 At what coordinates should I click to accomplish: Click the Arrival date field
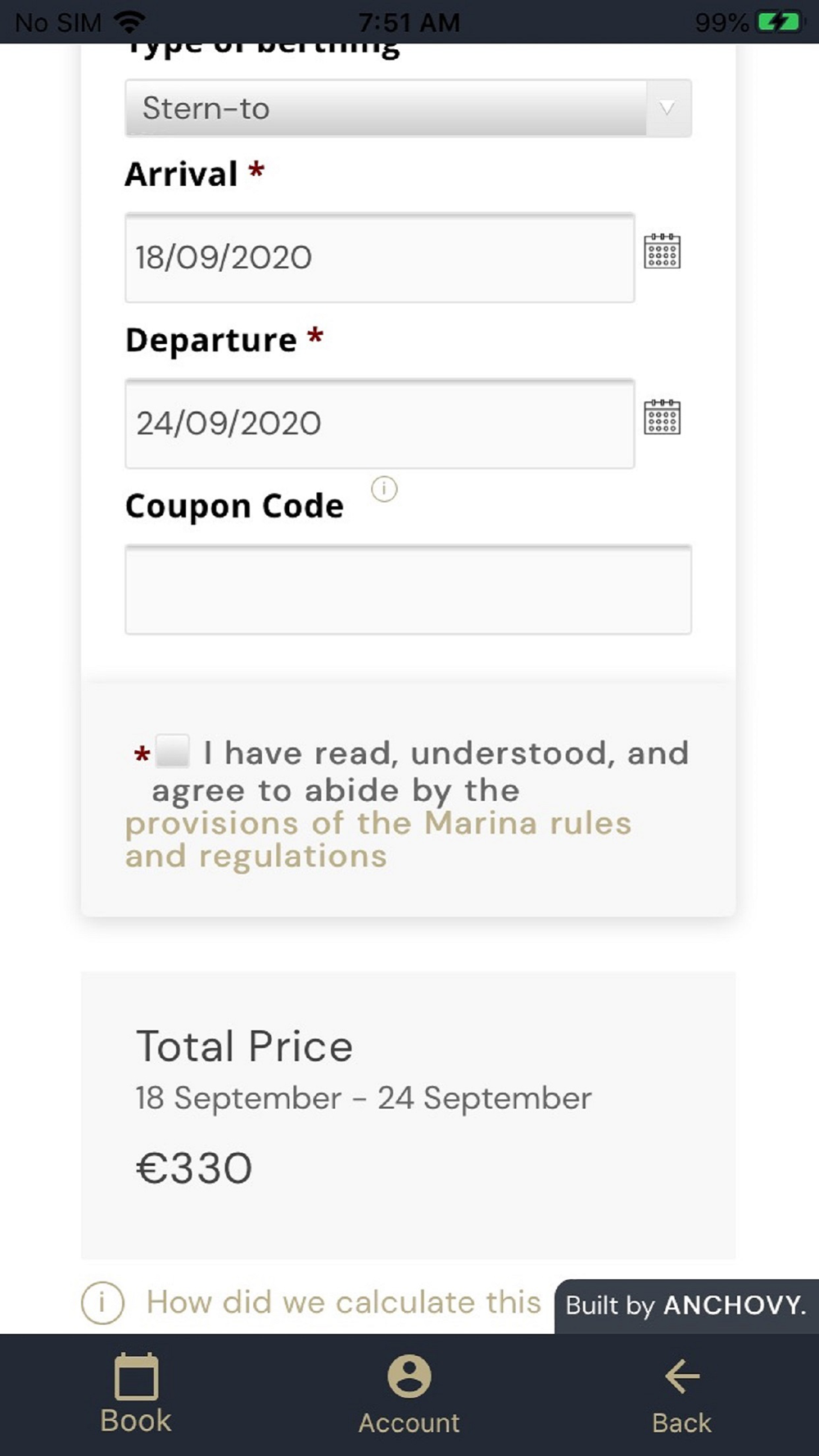click(379, 258)
